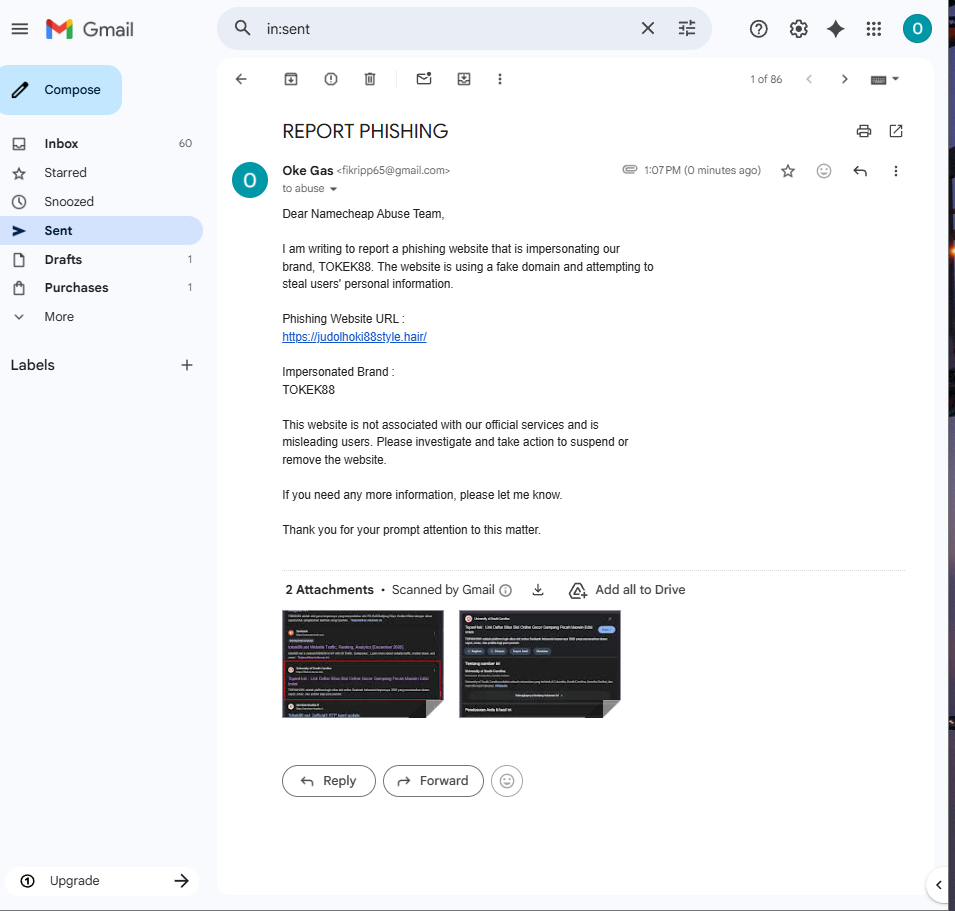Go to older email arrow

point(844,79)
